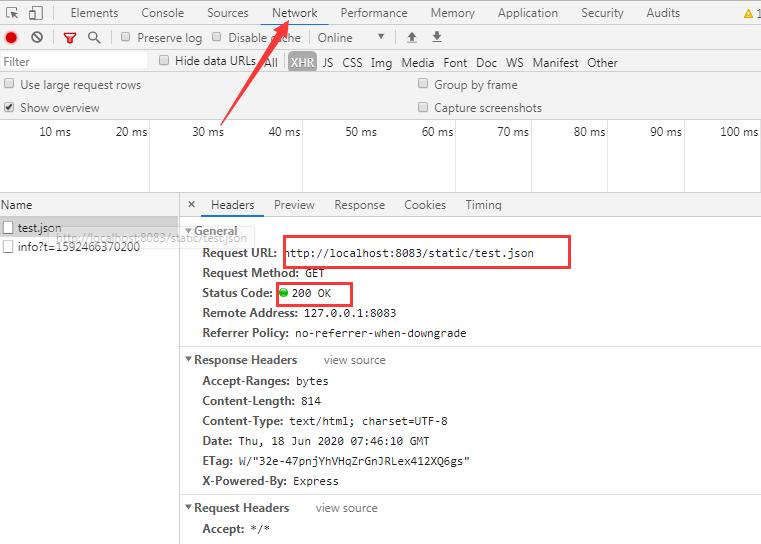Click the inspect element cursor icon

[12, 13]
